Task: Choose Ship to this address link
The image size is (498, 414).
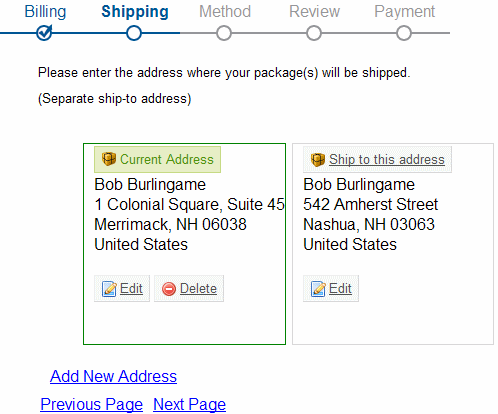Action: (x=387, y=159)
